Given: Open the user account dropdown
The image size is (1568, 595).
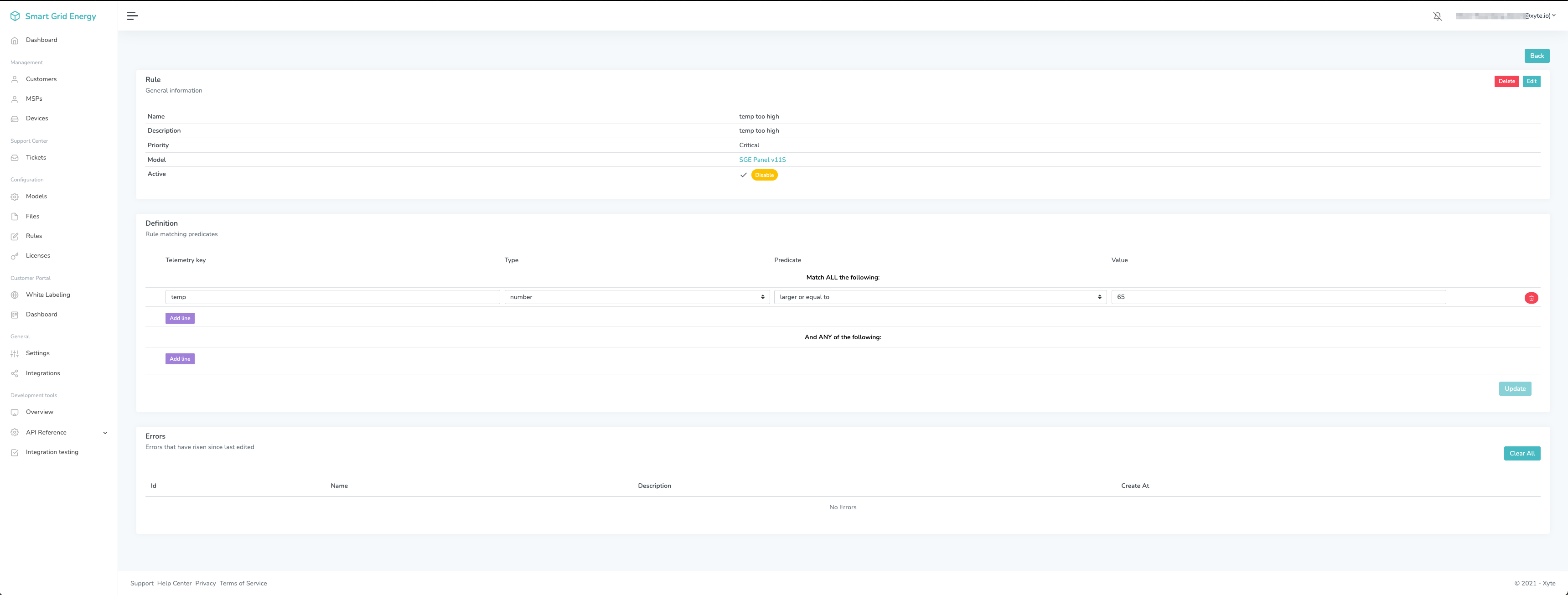Looking at the screenshot, I should (1506, 16).
